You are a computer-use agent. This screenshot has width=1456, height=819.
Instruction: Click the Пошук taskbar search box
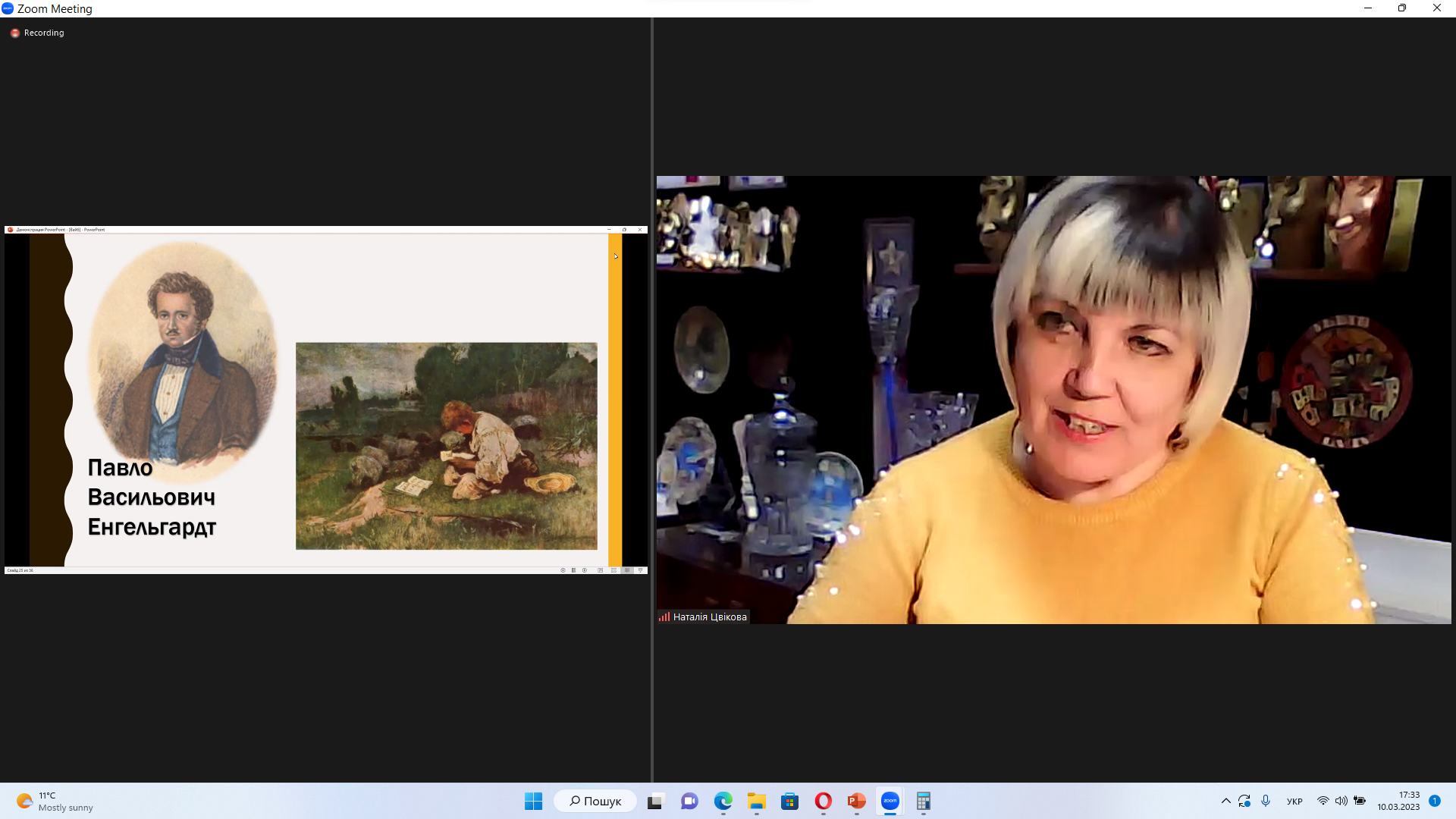595,801
